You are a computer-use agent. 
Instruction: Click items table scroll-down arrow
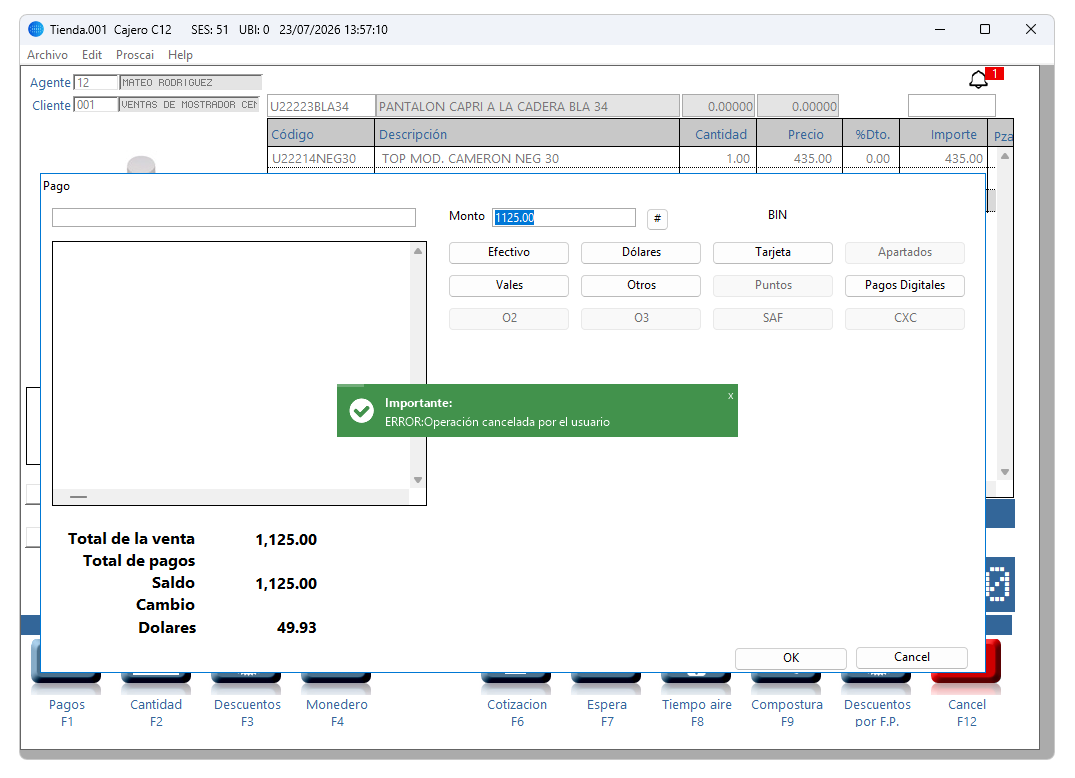tap(1004, 472)
